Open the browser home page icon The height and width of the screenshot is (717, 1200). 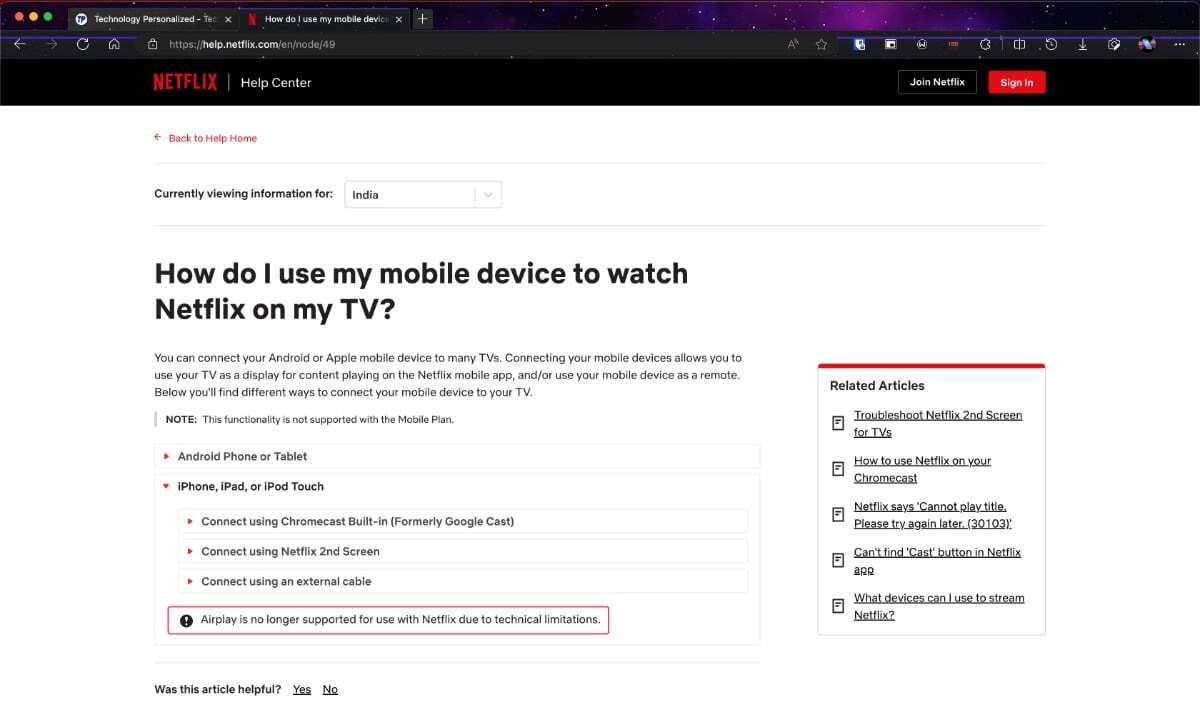tap(114, 44)
